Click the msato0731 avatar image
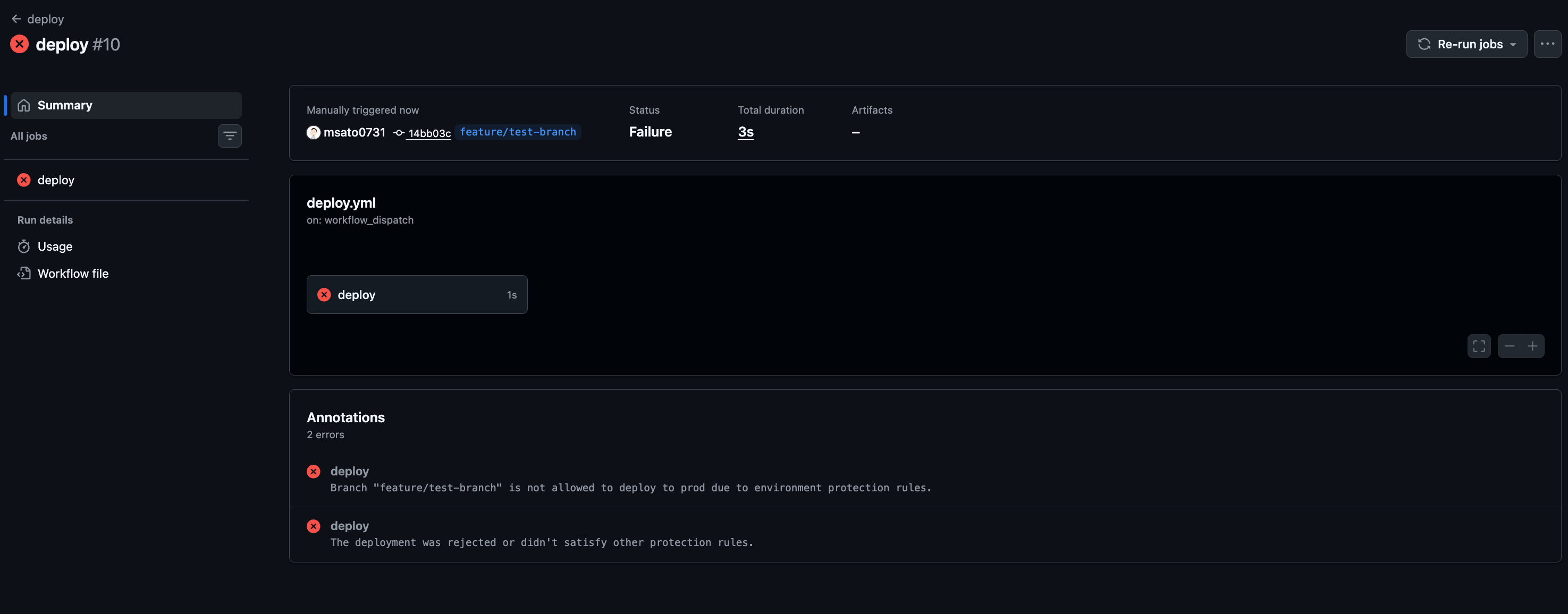 (x=314, y=132)
